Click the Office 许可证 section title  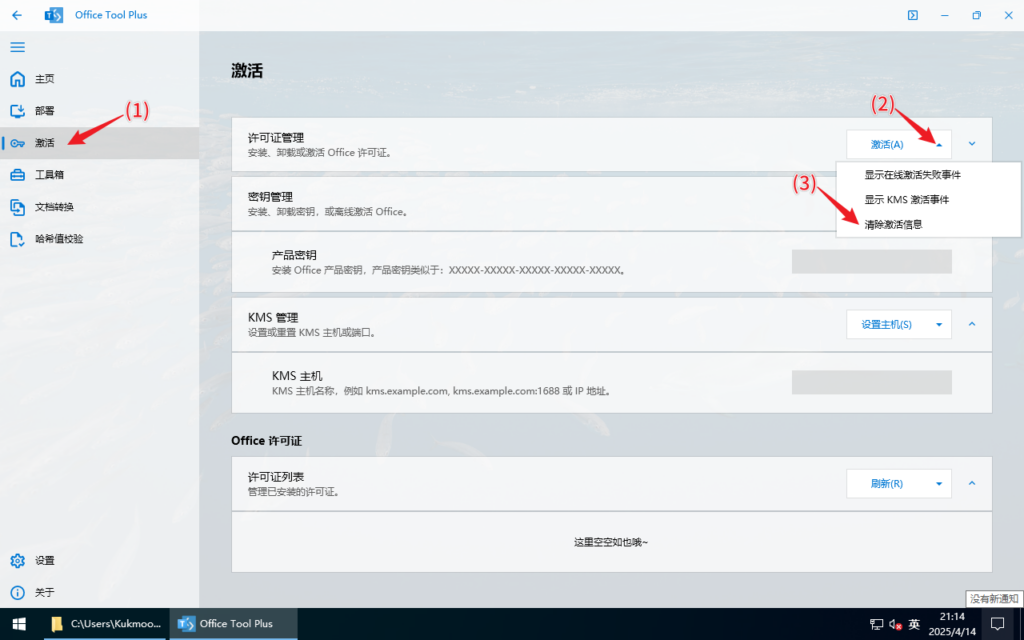[266, 441]
